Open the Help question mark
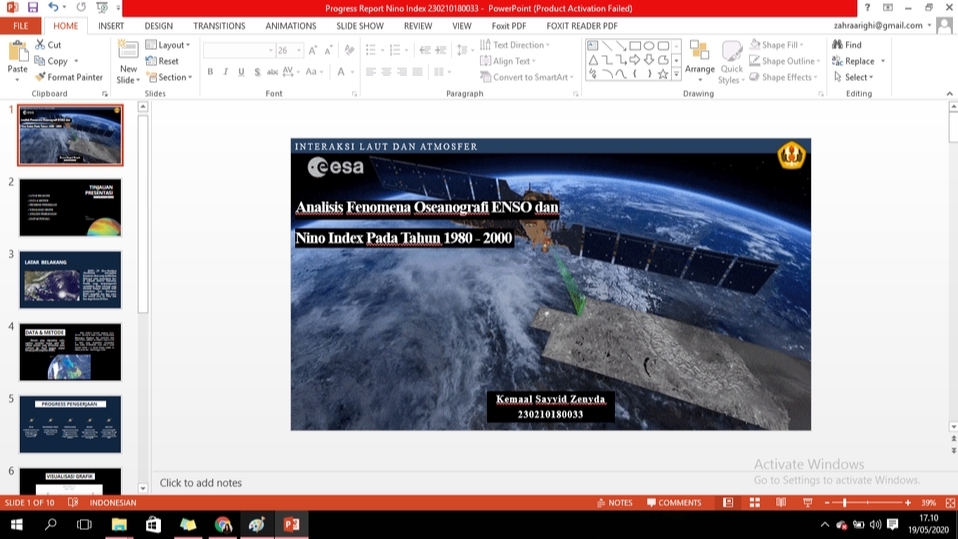The height and width of the screenshot is (539, 958). click(867, 8)
